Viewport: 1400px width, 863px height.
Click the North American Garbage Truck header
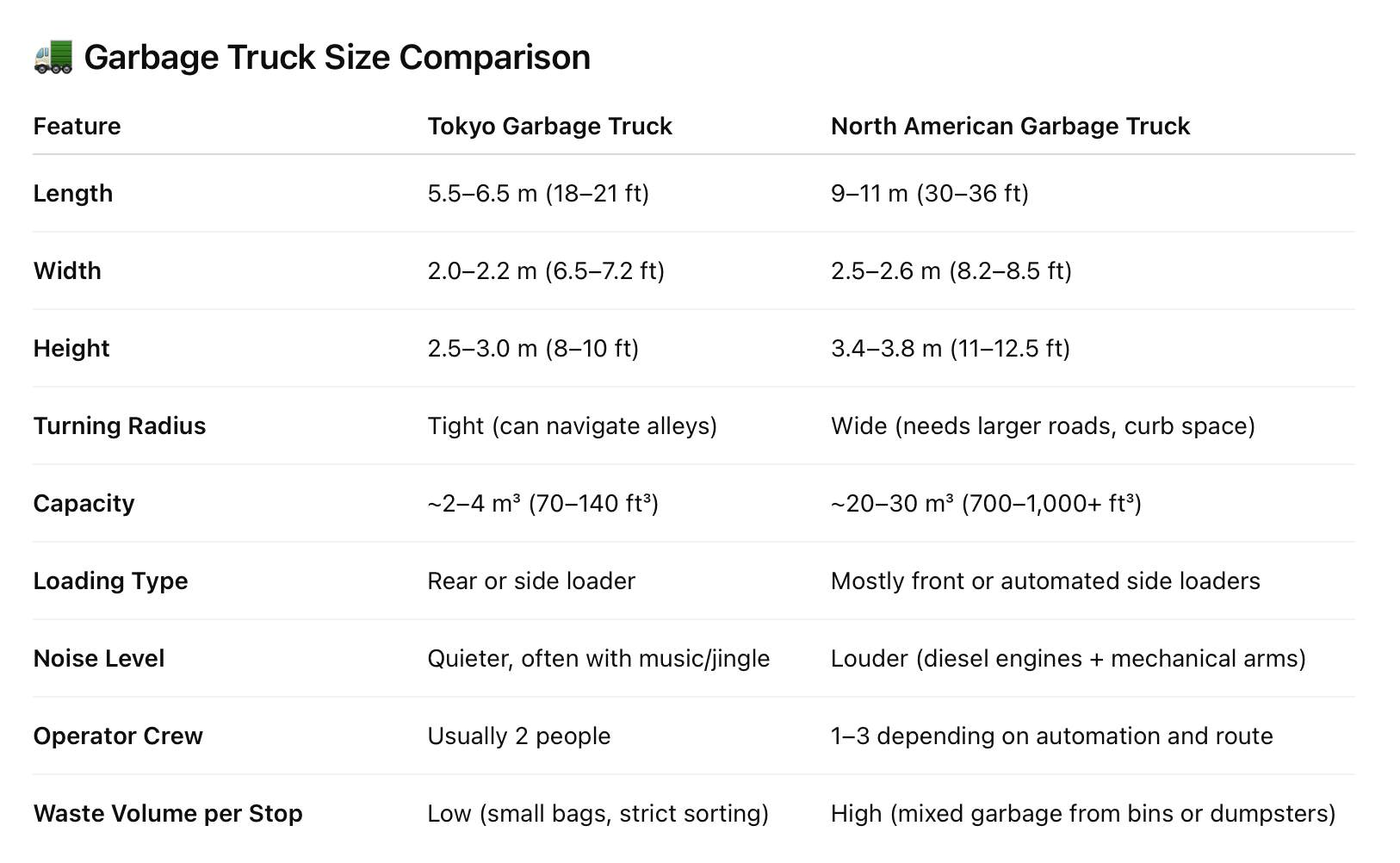click(x=1009, y=126)
